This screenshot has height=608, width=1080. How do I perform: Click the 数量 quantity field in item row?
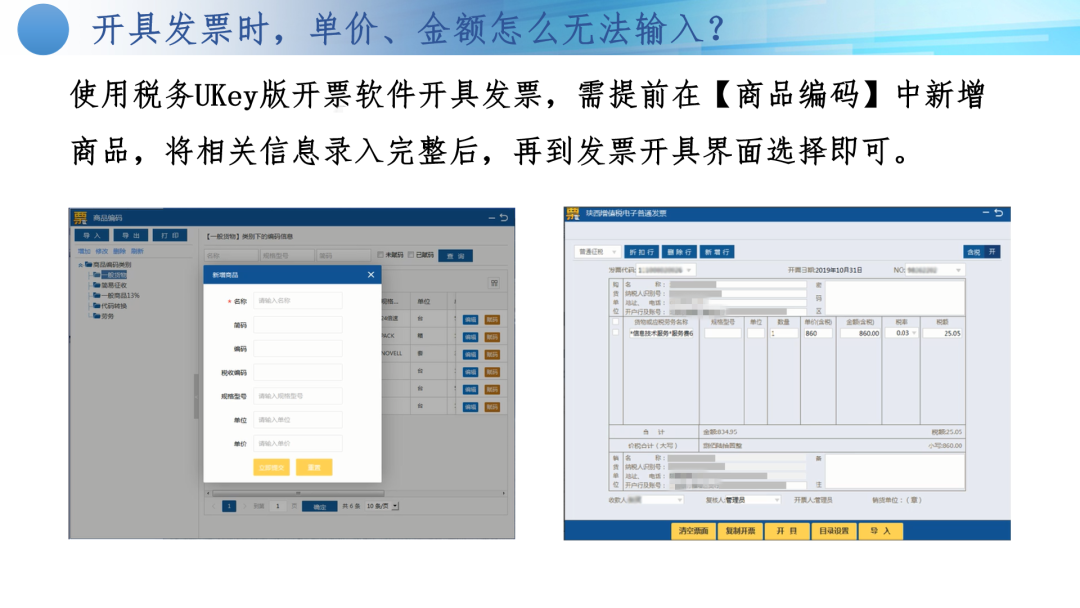(x=783, y=333)
